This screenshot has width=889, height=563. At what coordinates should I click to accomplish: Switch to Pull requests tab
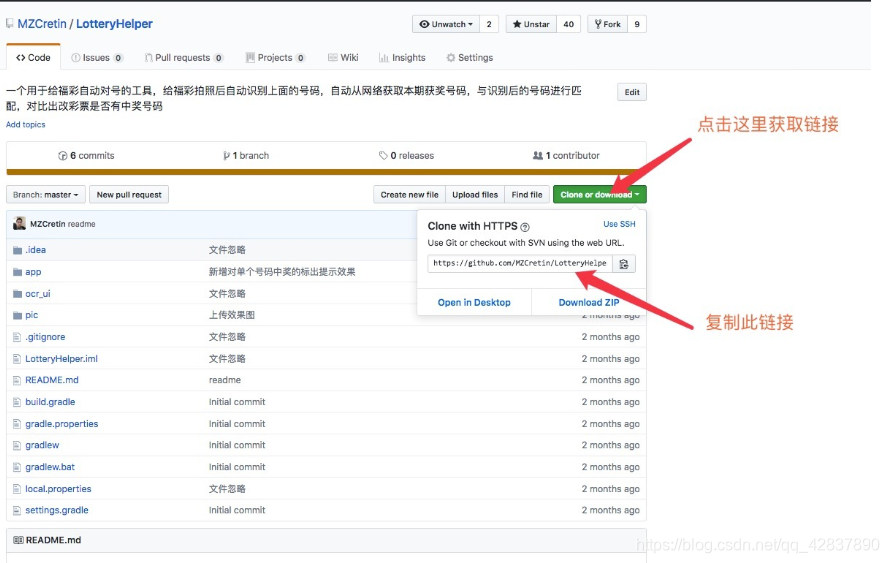[x=184, y=58]
